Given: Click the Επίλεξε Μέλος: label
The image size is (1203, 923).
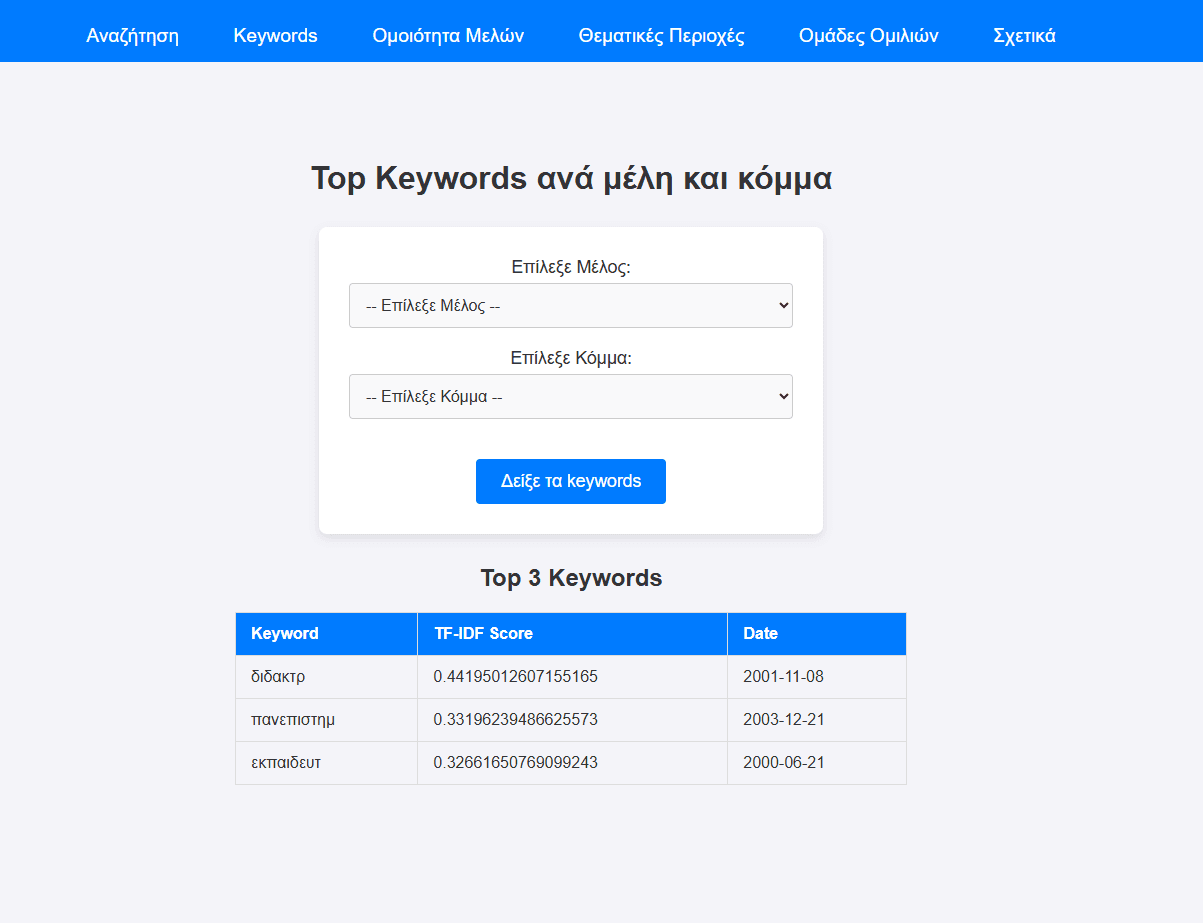Looking at the screenshot, I should (x=571, y=267).
